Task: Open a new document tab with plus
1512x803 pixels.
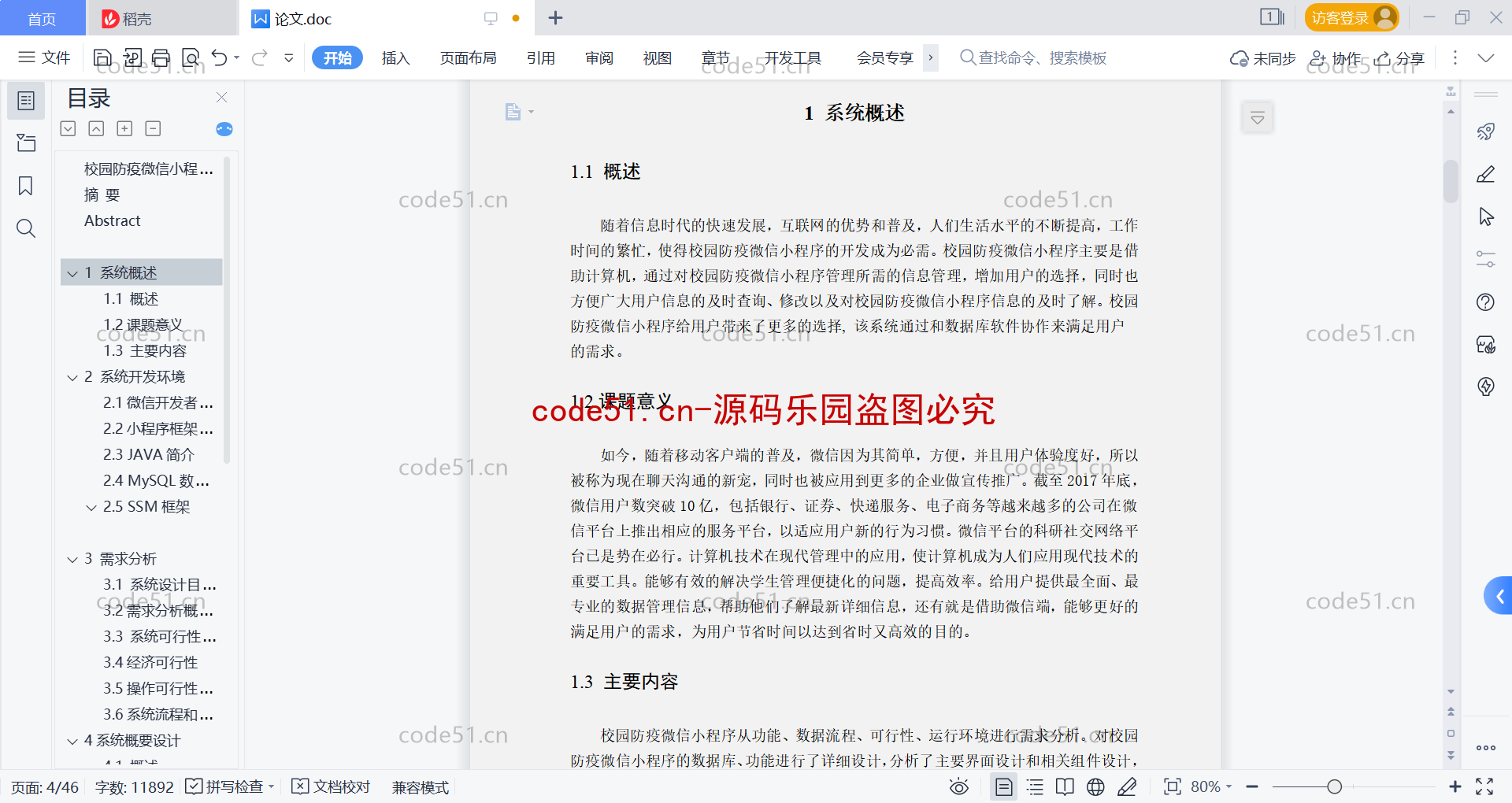Action: tap(555, 18)
